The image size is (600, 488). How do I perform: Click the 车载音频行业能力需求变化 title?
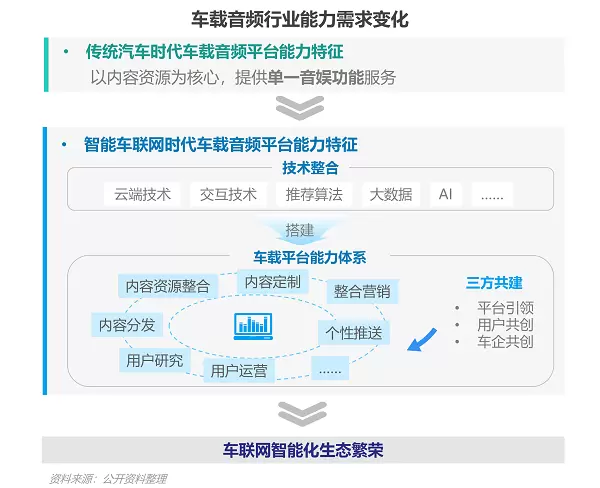(300, 19)
